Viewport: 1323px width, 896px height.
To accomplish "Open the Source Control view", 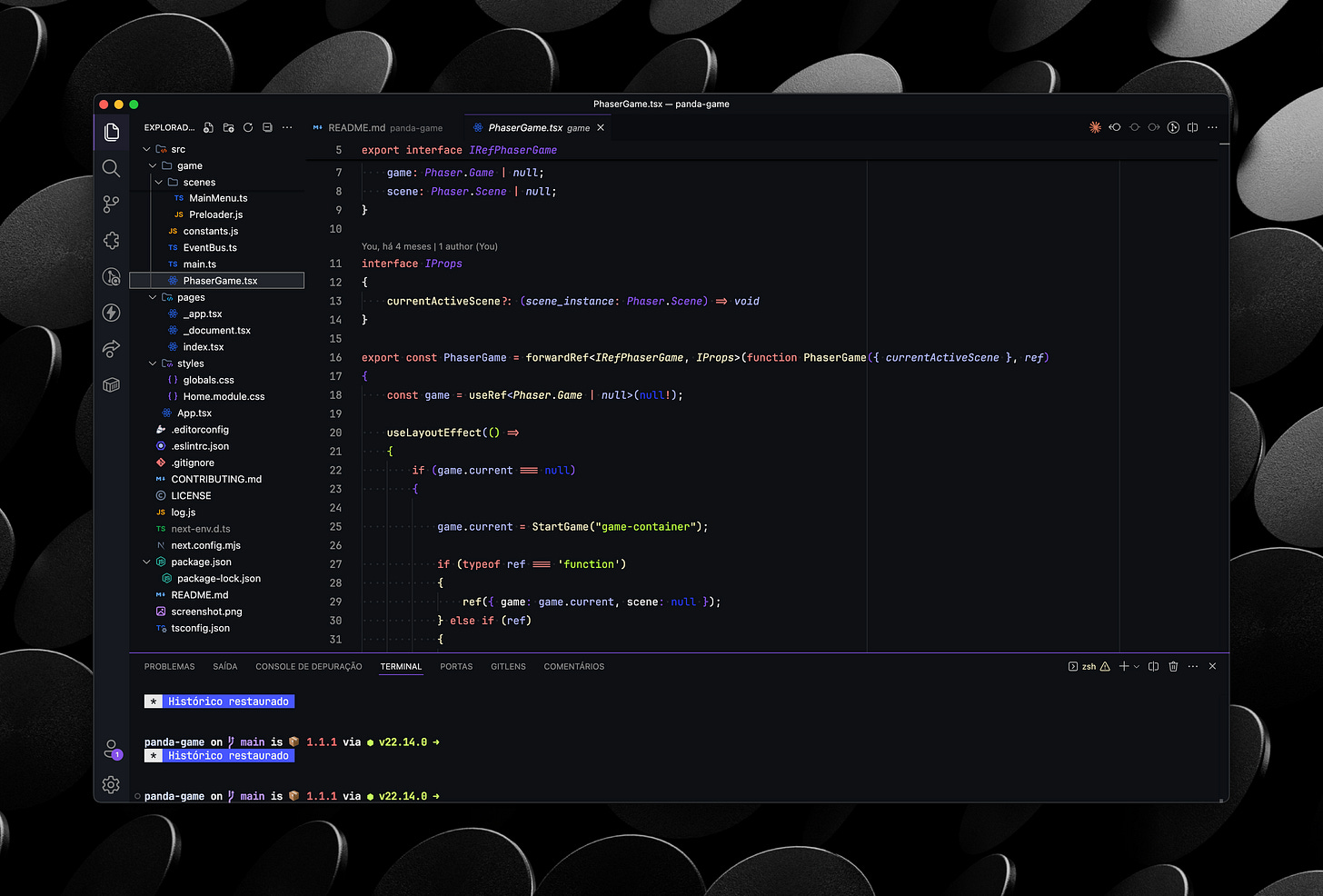I will pyautogui.click(x=112, y=204).
